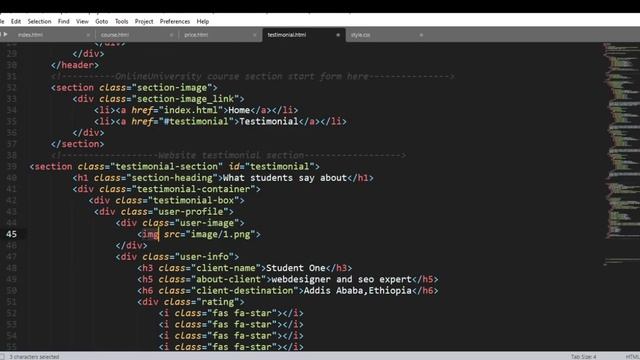The width and height of the screenshot is (640, 360).
Task: Click the closing section tag on line 37
Action: click(x=78, y=144)
